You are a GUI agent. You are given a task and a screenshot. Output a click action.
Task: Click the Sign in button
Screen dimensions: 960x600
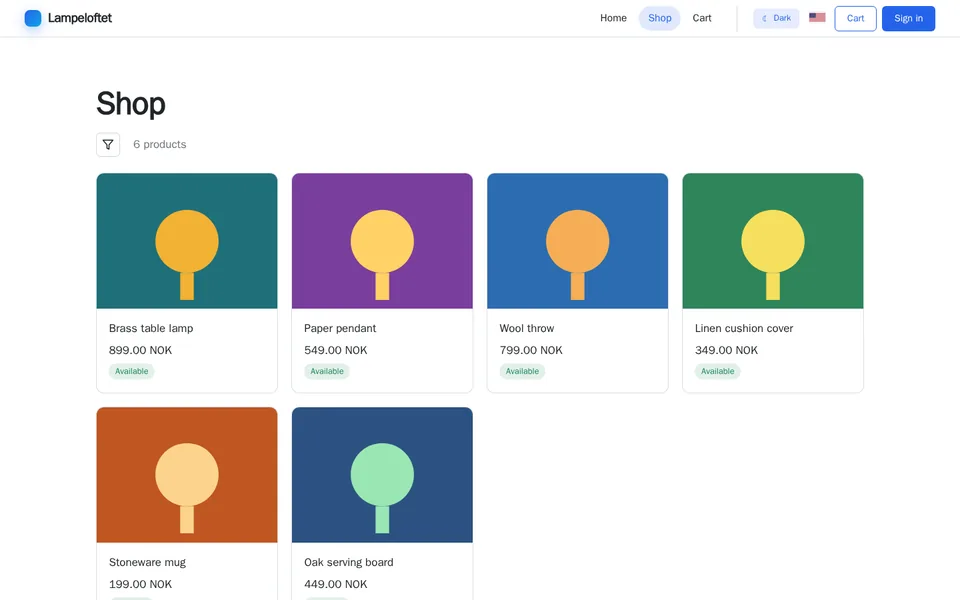point(908,18)
